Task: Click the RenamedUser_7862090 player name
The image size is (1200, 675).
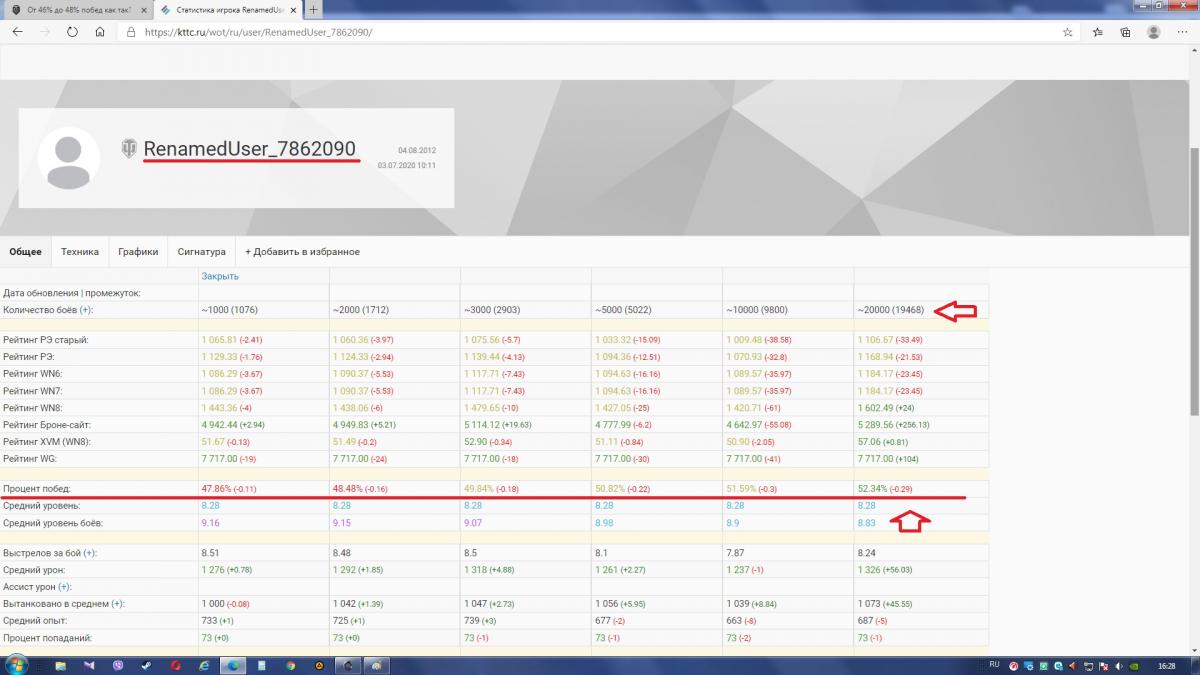Action: [249, 149]
